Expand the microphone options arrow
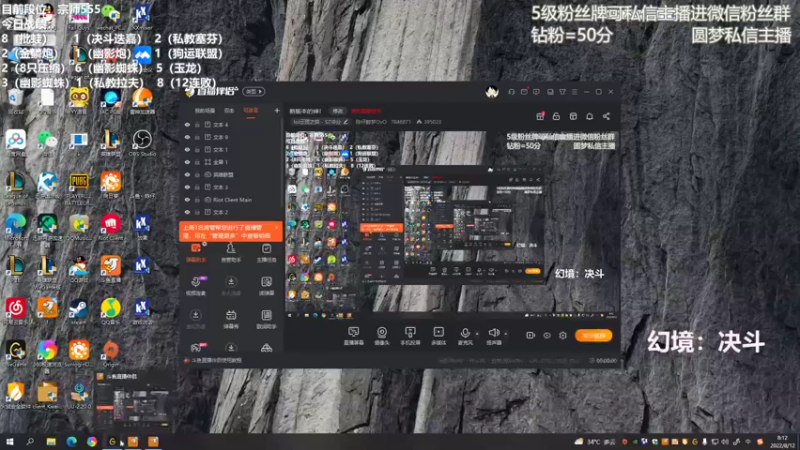The image size is (800, 450). coord(477,334)
